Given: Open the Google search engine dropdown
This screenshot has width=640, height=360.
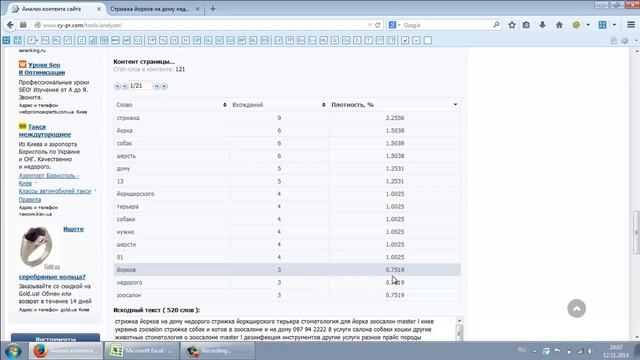Looking at the screenshot, I should (x=394, y=25).
